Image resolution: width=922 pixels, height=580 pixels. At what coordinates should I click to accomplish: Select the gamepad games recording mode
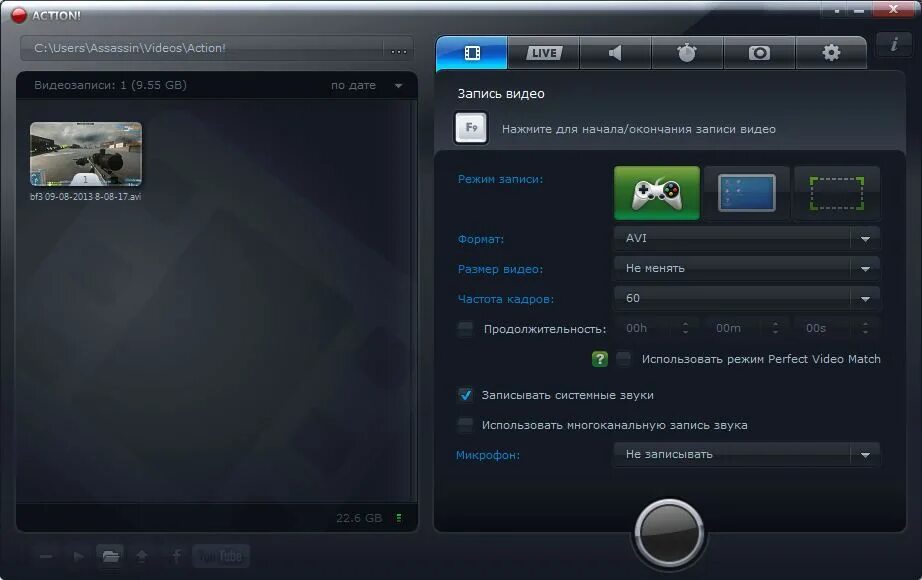click(657, 193)
